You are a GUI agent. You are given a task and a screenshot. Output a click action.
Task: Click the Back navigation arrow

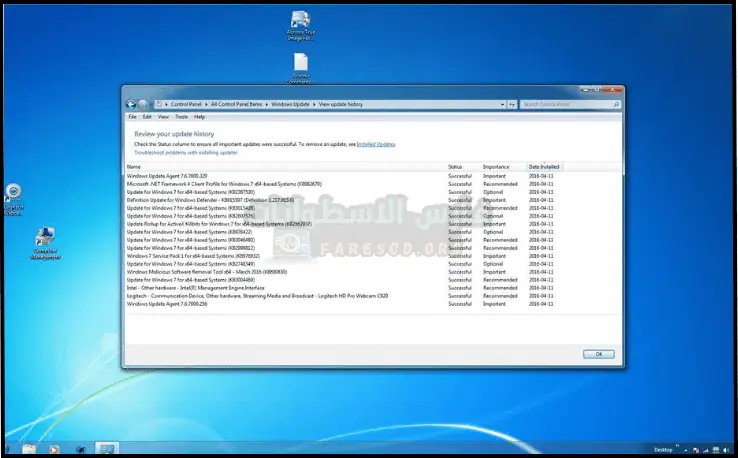pyautogui.click(x=132, y=104)
